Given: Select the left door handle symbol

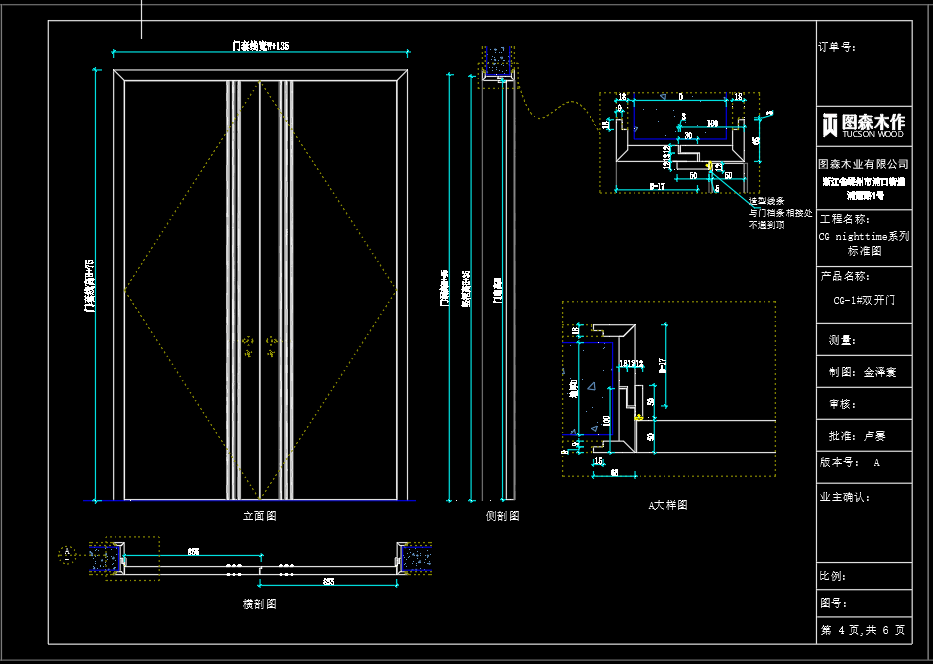Looking at the screenshot, I should [247, 347].
